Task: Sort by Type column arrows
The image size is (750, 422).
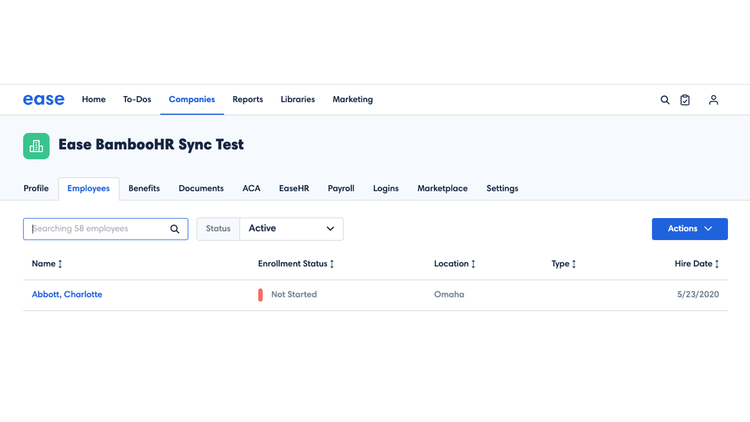Action: click(x=574, y=264)
